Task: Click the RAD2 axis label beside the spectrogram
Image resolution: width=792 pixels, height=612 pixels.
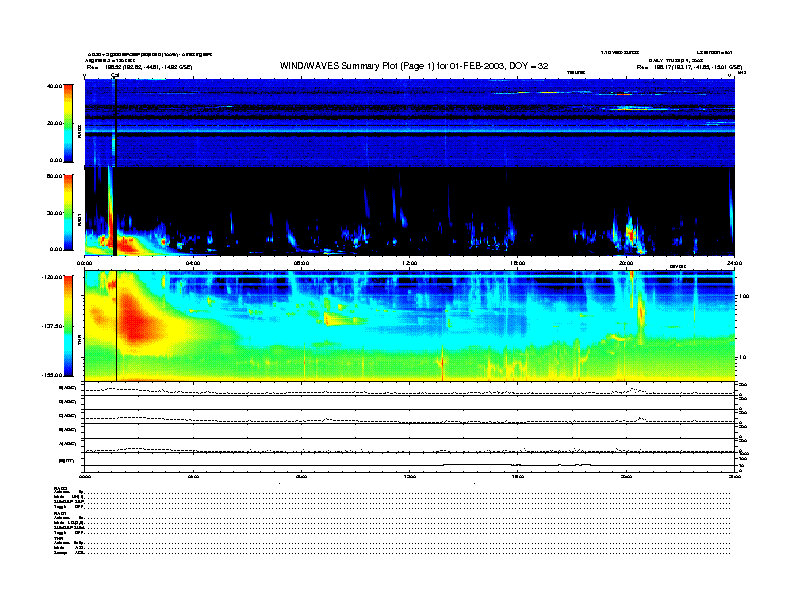Action: 79,131
